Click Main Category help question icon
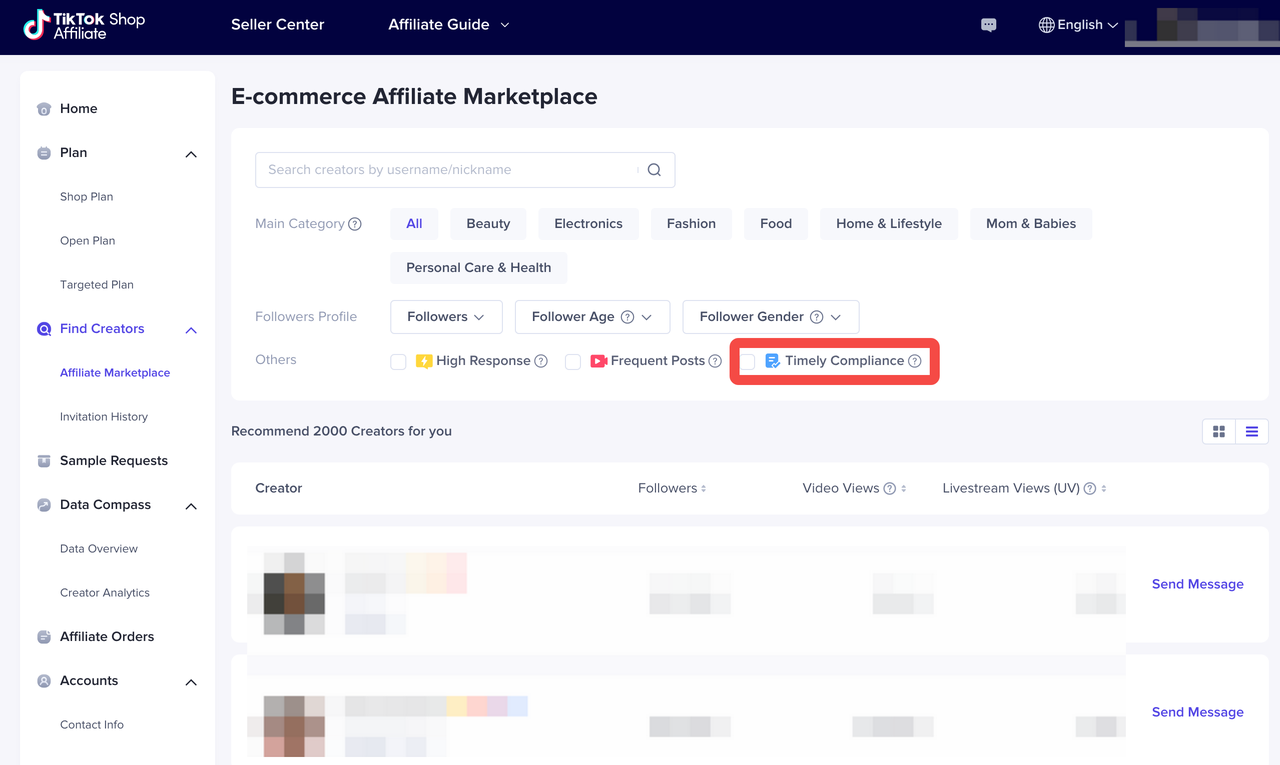Screen dimensions: 1280x765 tap(354, 224)
